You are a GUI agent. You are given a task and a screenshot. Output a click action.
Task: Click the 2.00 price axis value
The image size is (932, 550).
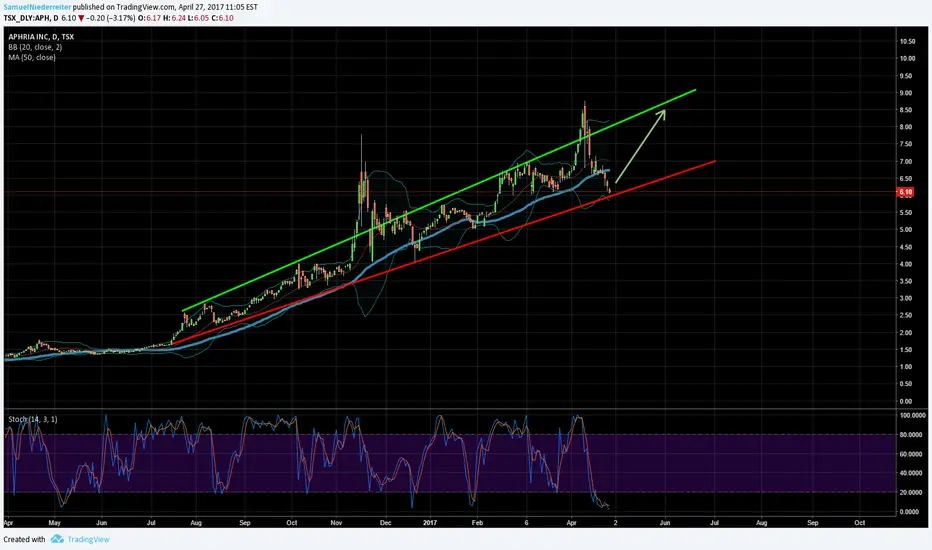907,332
